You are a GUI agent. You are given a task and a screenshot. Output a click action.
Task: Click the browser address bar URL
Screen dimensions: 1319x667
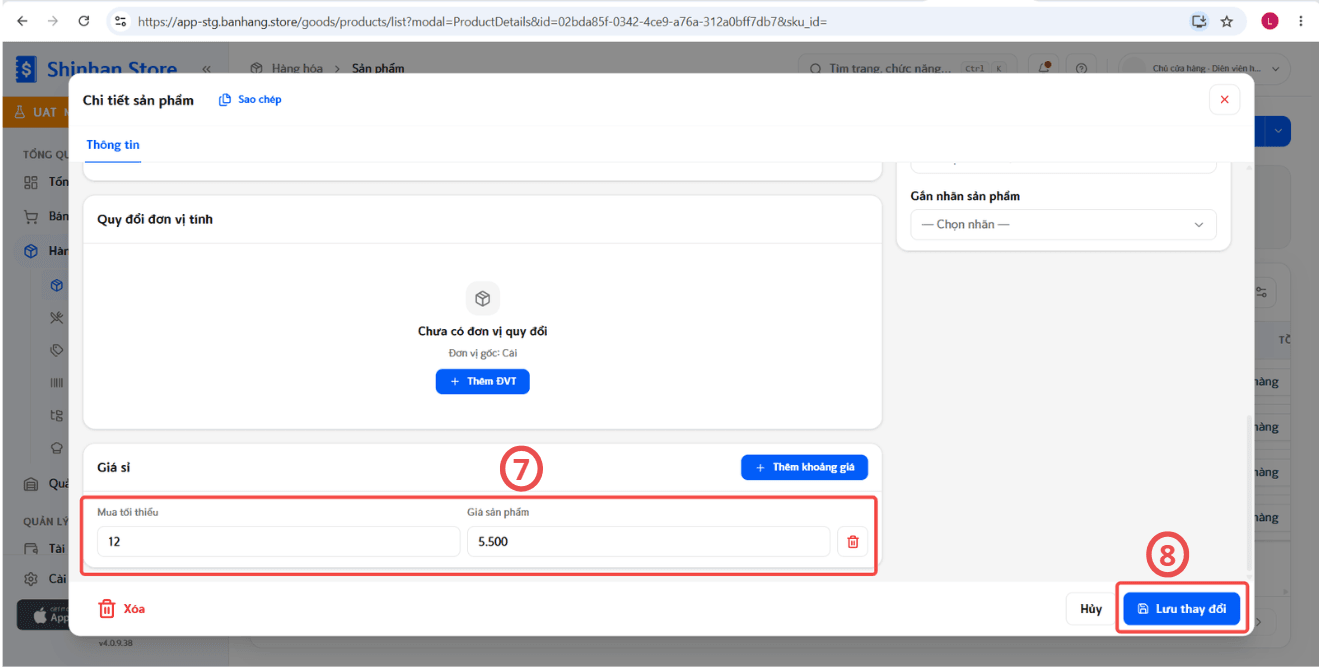[x=482, y=21]
